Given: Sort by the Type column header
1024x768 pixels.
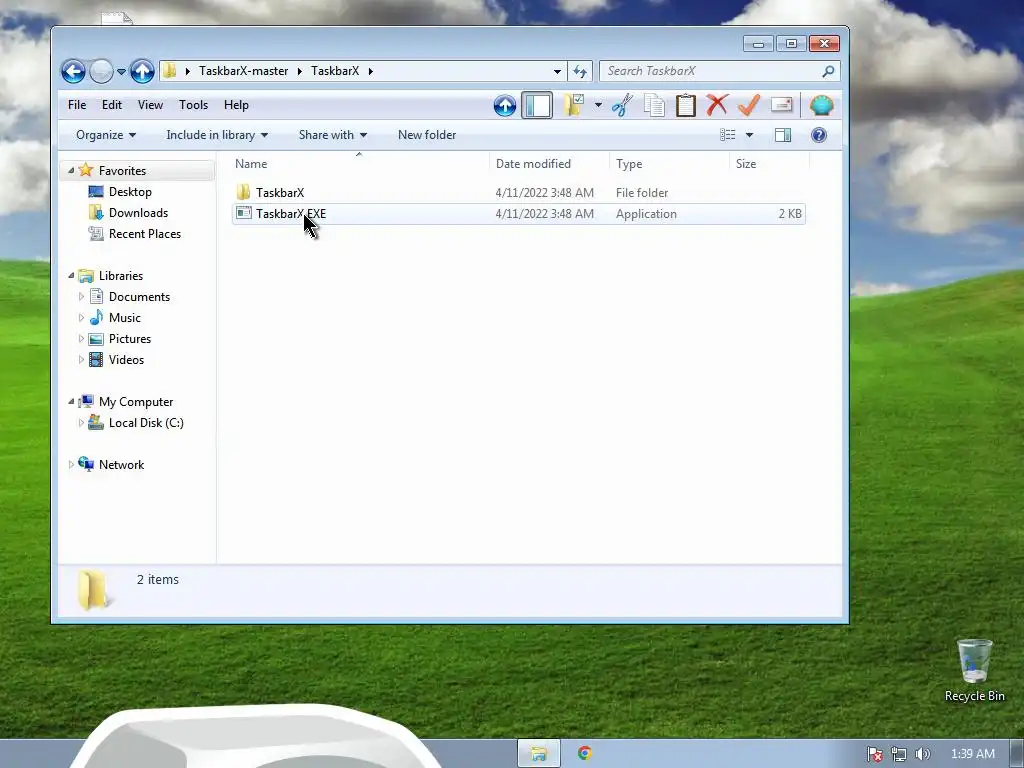Looking at the screenshot, I should (x=668, y=164).
